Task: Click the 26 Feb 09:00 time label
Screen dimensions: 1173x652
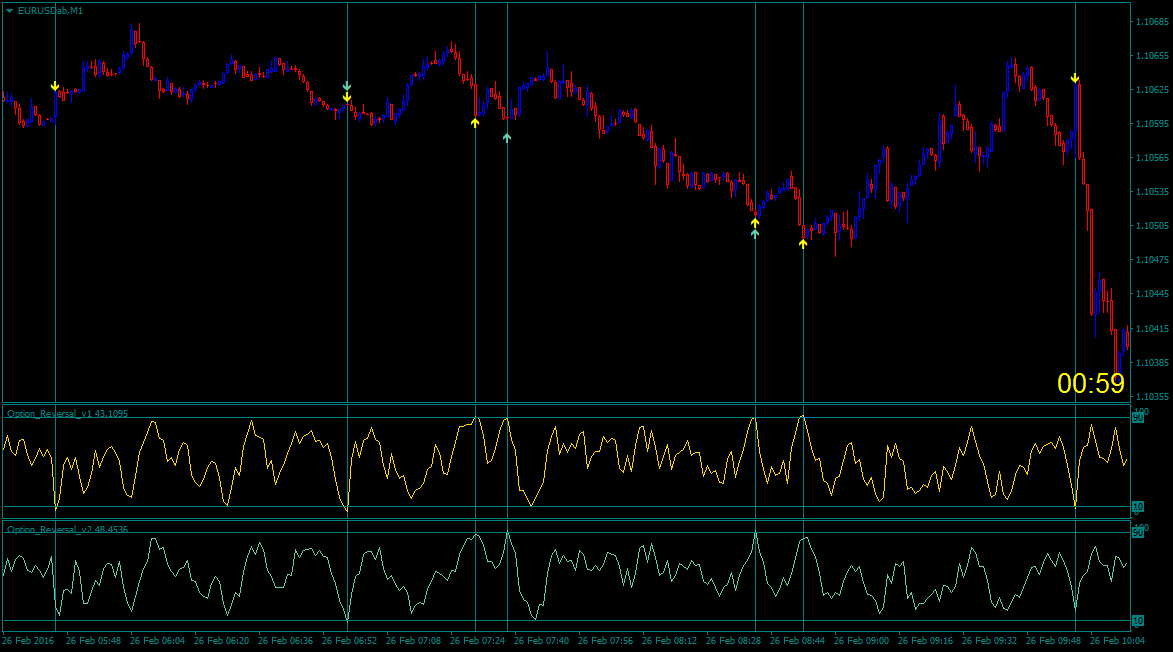Action: (x=862, y=641)
